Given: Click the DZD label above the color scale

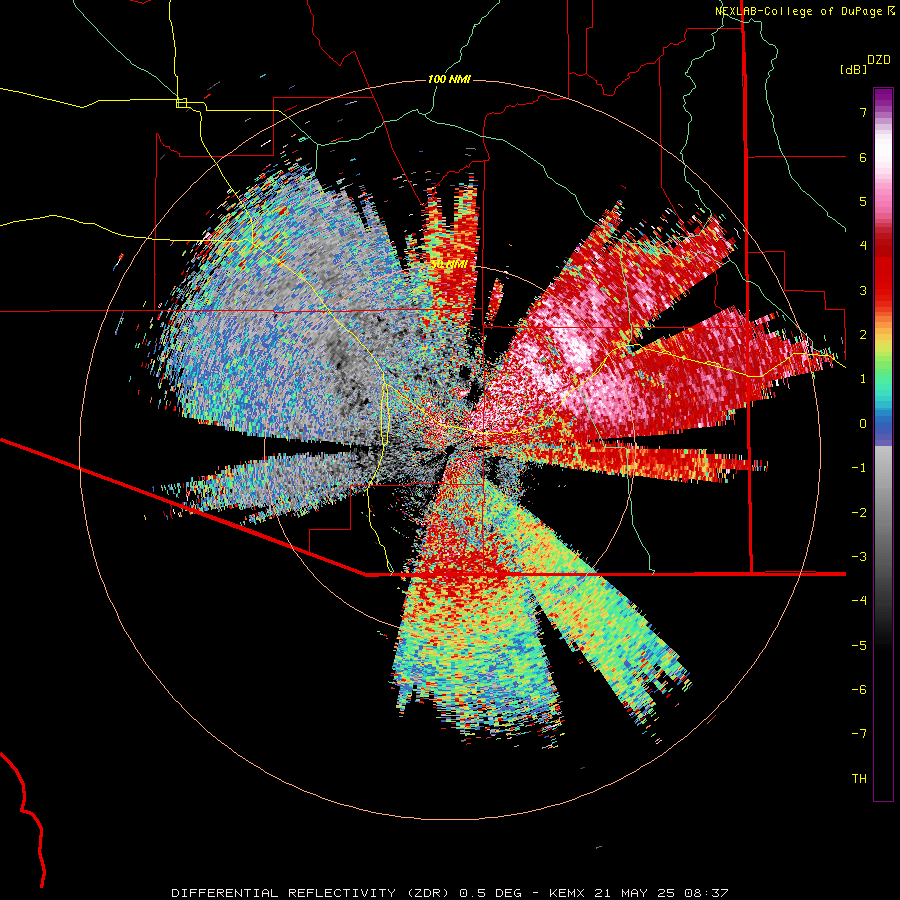Looking at the screenshot, I should (879, 60).
